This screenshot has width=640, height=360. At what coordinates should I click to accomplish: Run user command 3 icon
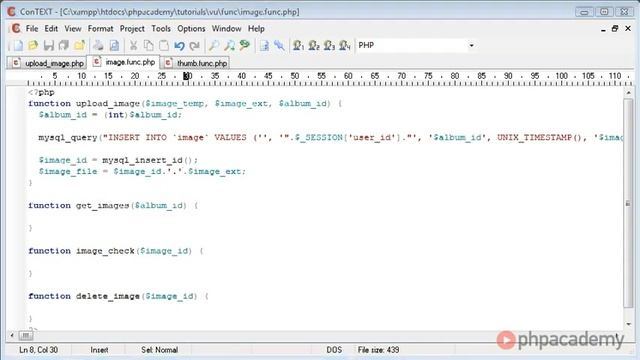pyautogui.click(x=329, y=45)
